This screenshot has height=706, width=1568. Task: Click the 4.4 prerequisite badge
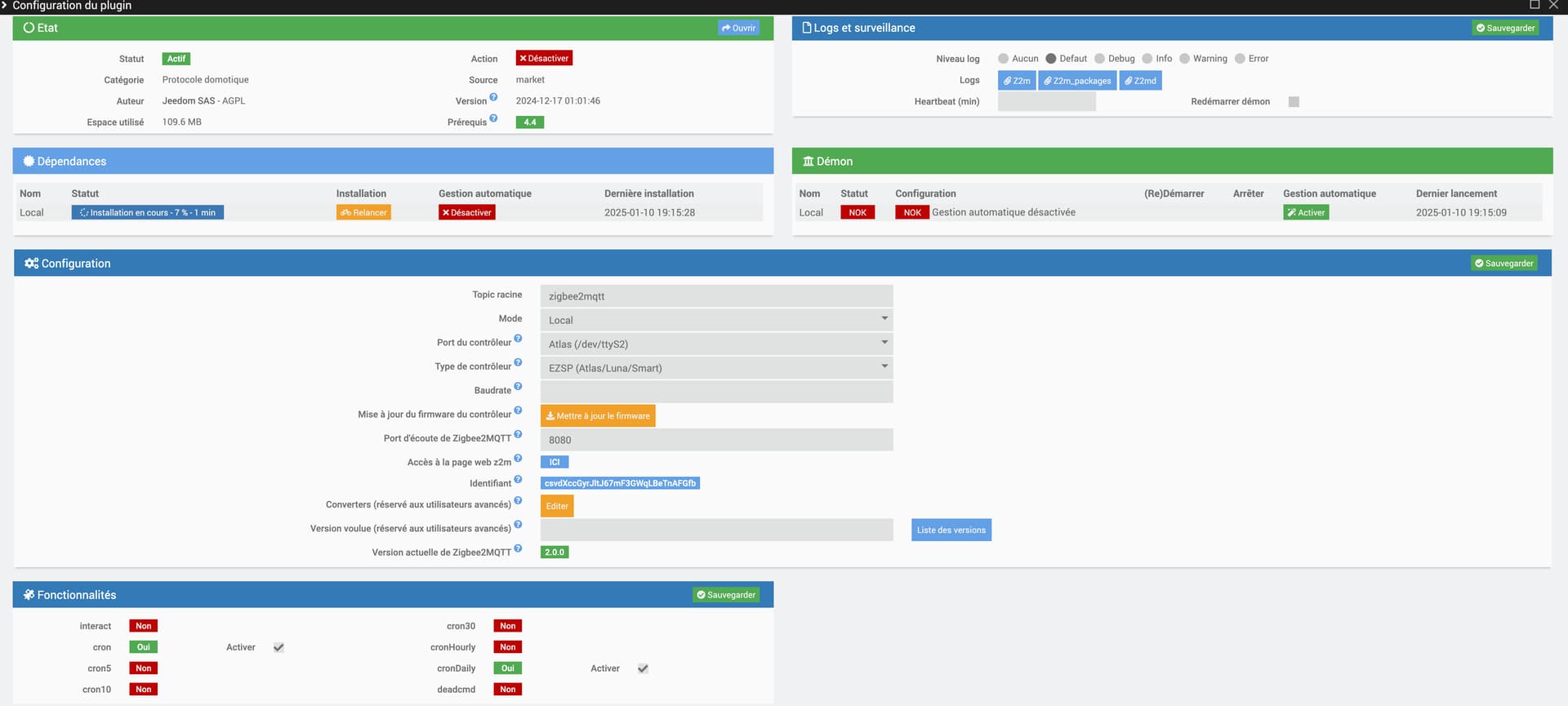click(530, 122)
